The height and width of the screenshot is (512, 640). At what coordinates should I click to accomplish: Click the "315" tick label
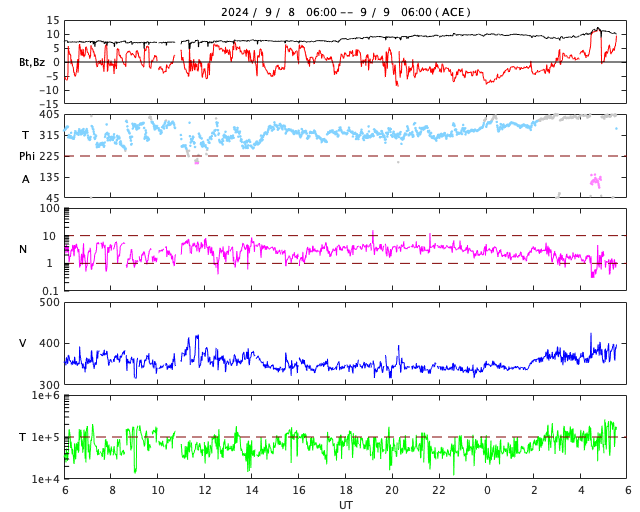click(49, 135)
